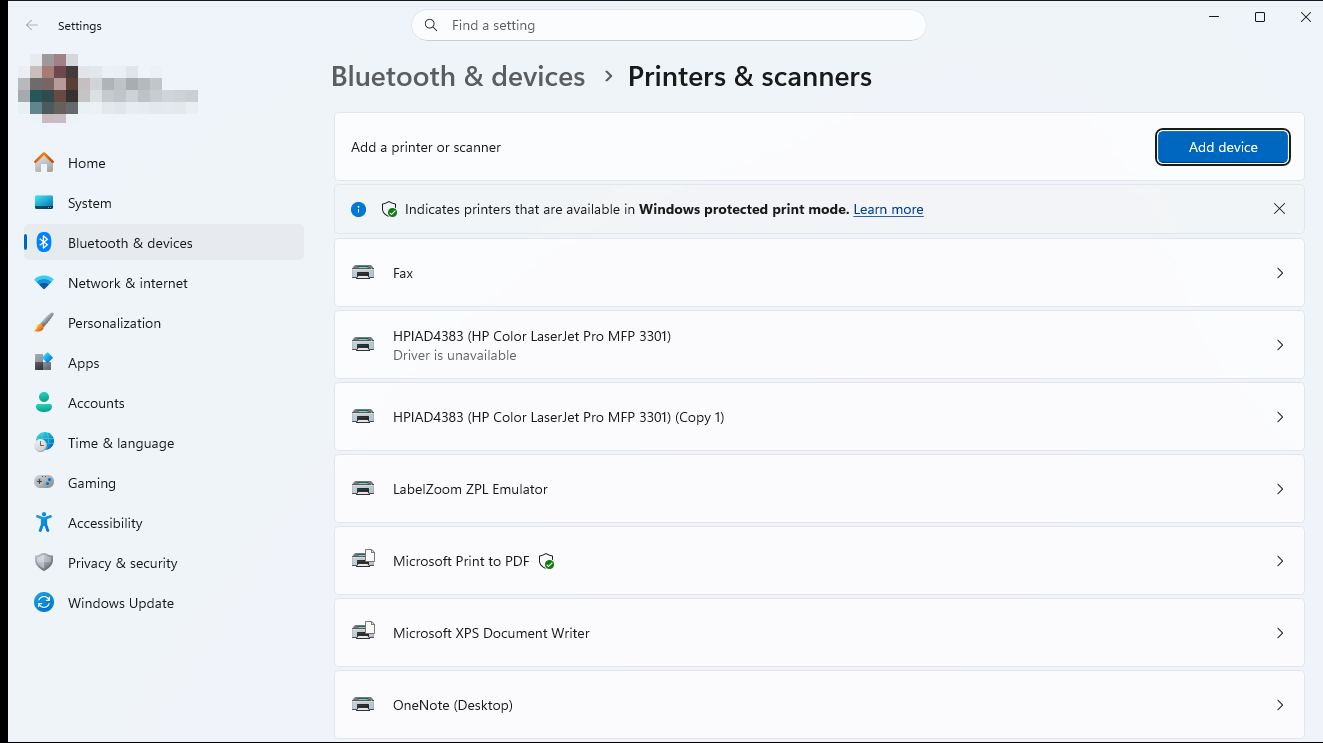Click 'OneNote (Desktop)' name text
The height and width of the screenshot is (743, 1323).
(x=453, y=705)
